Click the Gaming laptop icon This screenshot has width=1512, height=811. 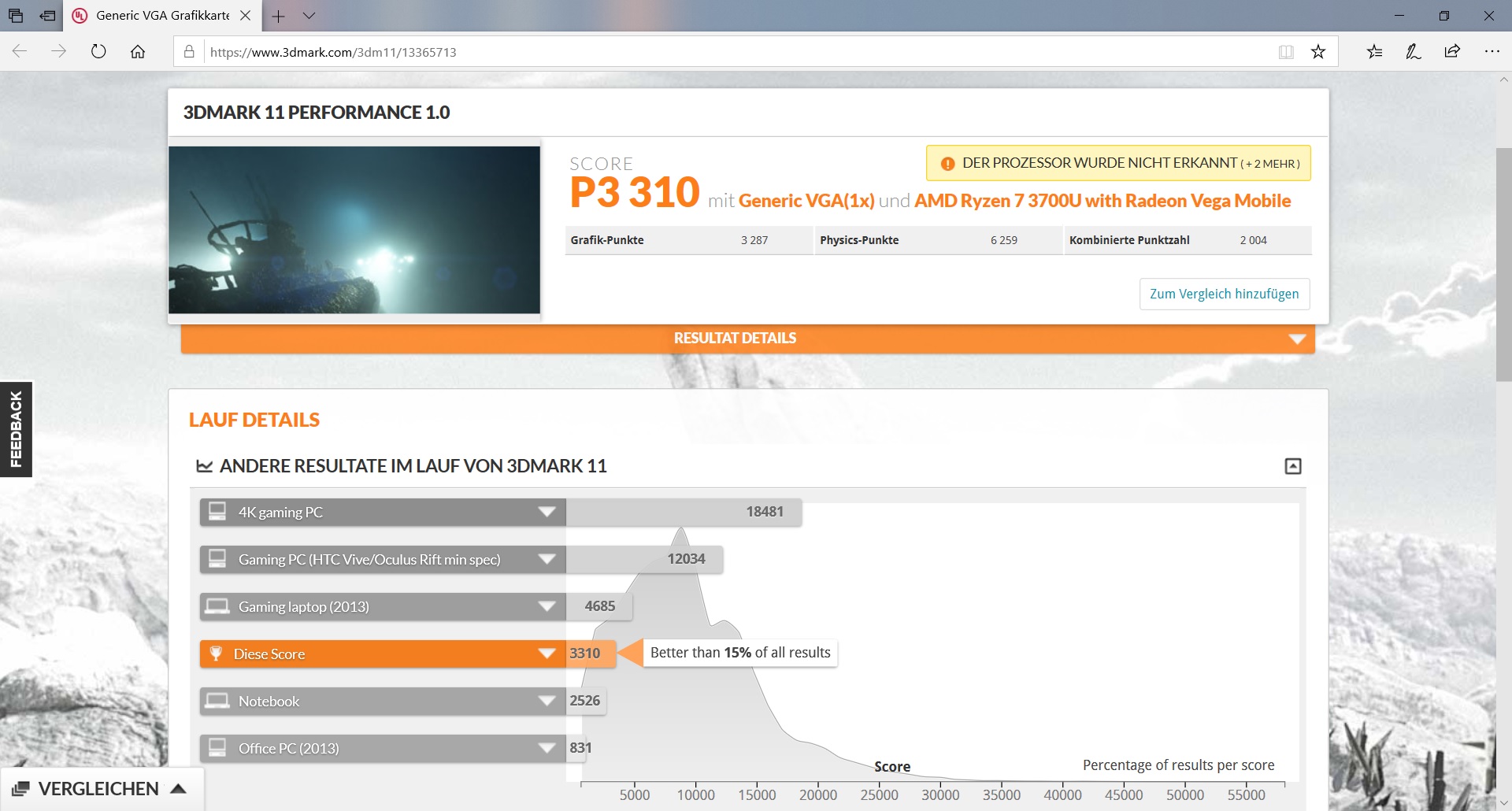[217, 606]
